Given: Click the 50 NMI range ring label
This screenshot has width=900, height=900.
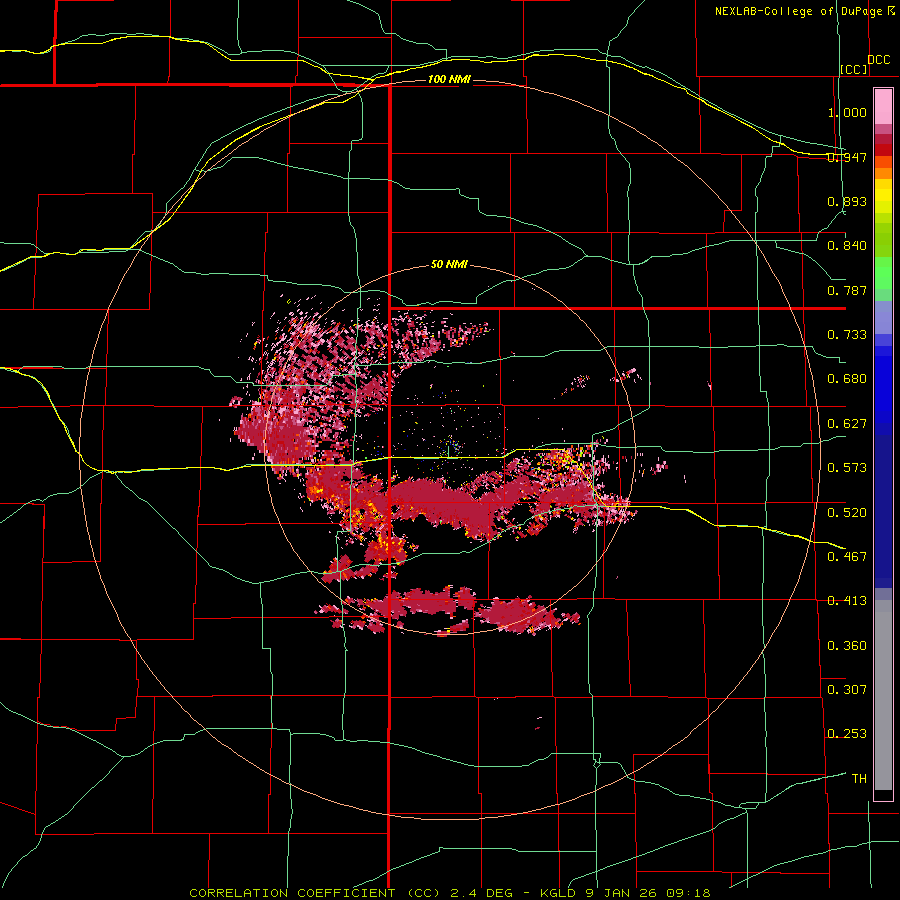Looking at the screenshot, I should click(x=449, y=265).
